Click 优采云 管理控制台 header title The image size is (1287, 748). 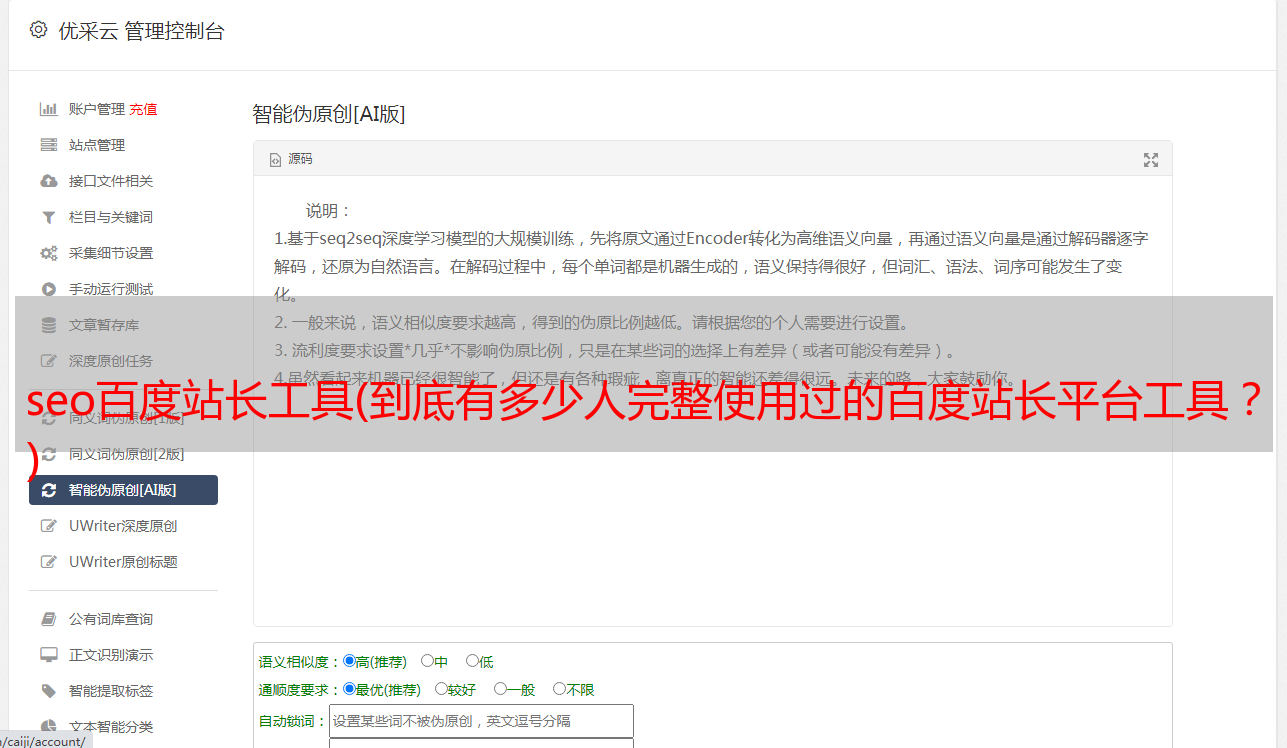point(141,31)
